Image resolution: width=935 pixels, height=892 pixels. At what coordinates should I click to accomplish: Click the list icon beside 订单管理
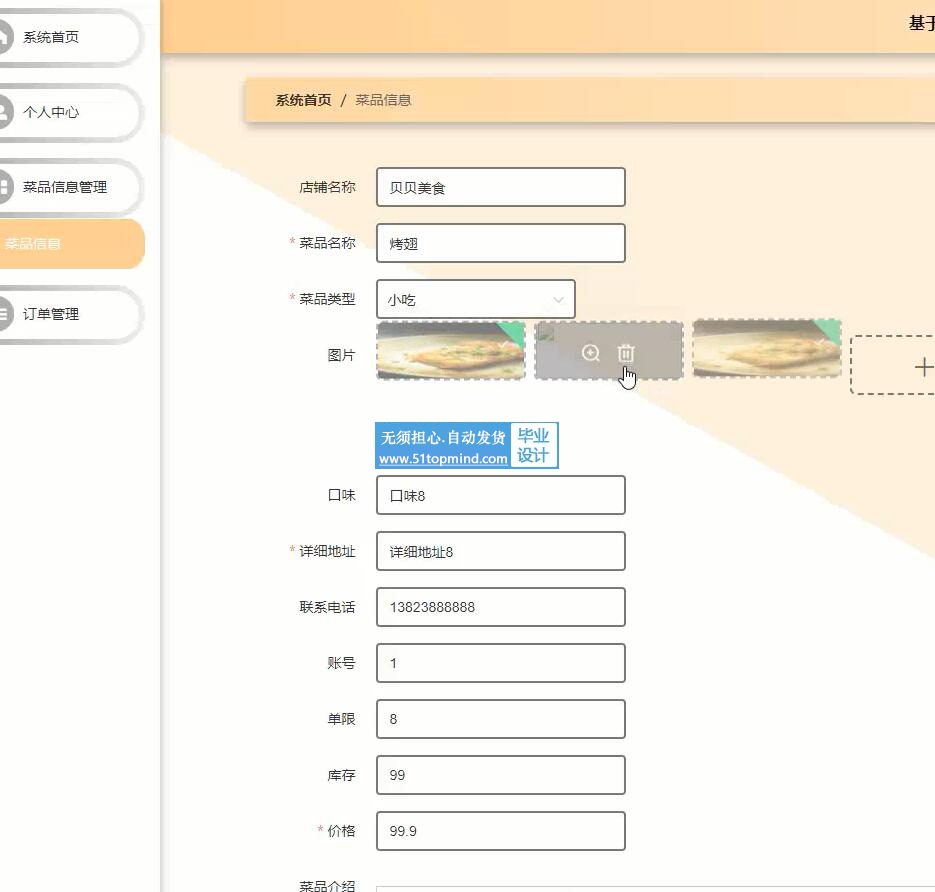pyautogui.click(x=4, y=314)
